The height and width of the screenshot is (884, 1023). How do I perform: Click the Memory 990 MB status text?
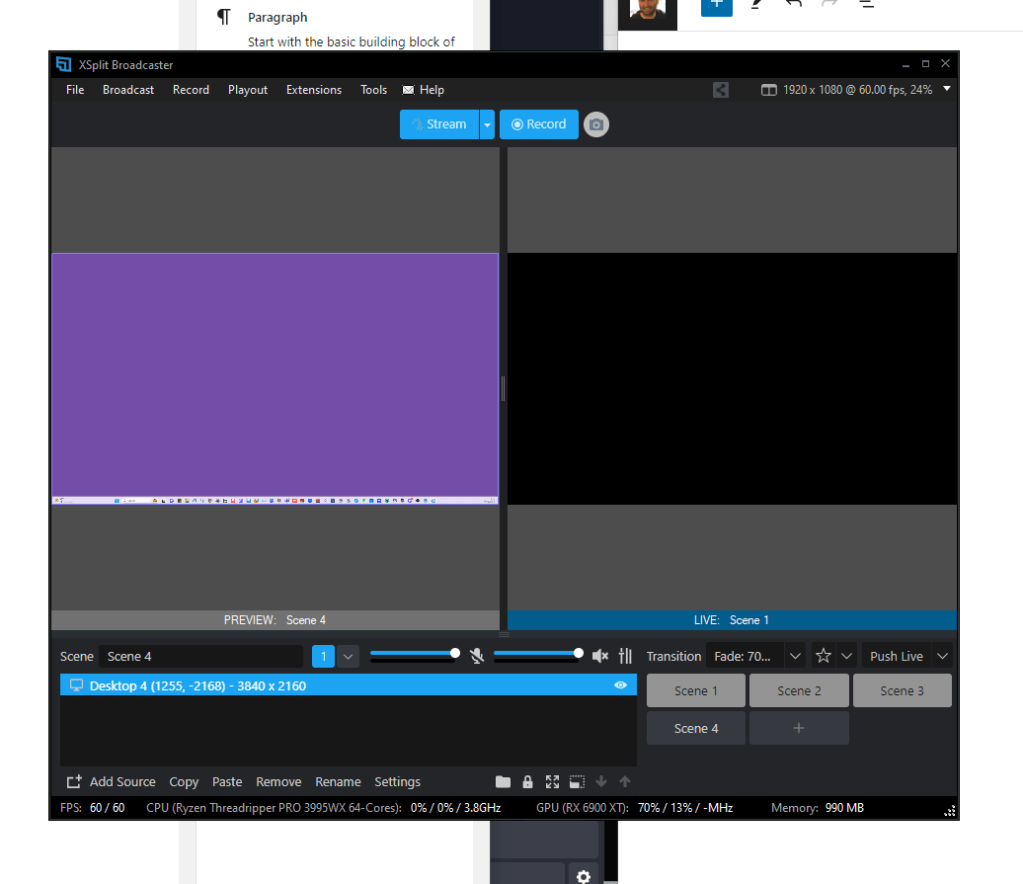click(x=817, y=808)
